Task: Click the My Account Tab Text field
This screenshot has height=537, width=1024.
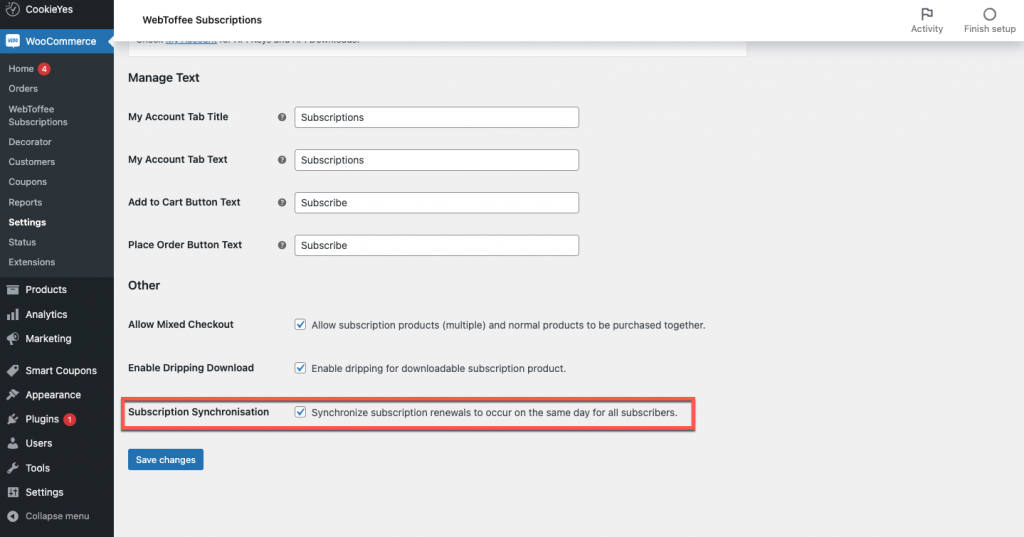Action: [x=436, y=160]
